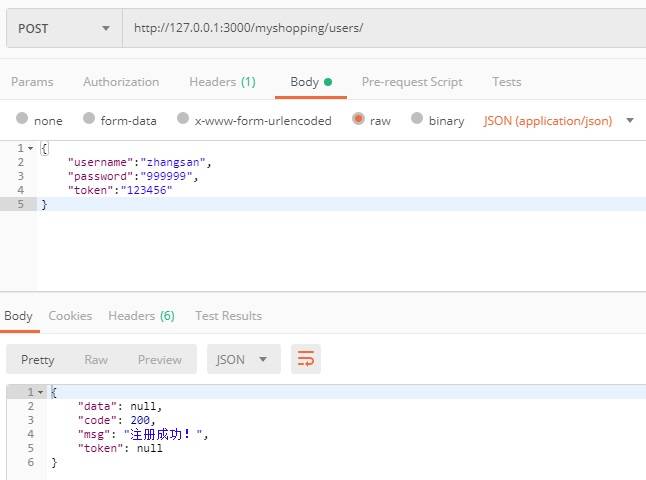Open the response JSON format dropdown

[242, 360]
